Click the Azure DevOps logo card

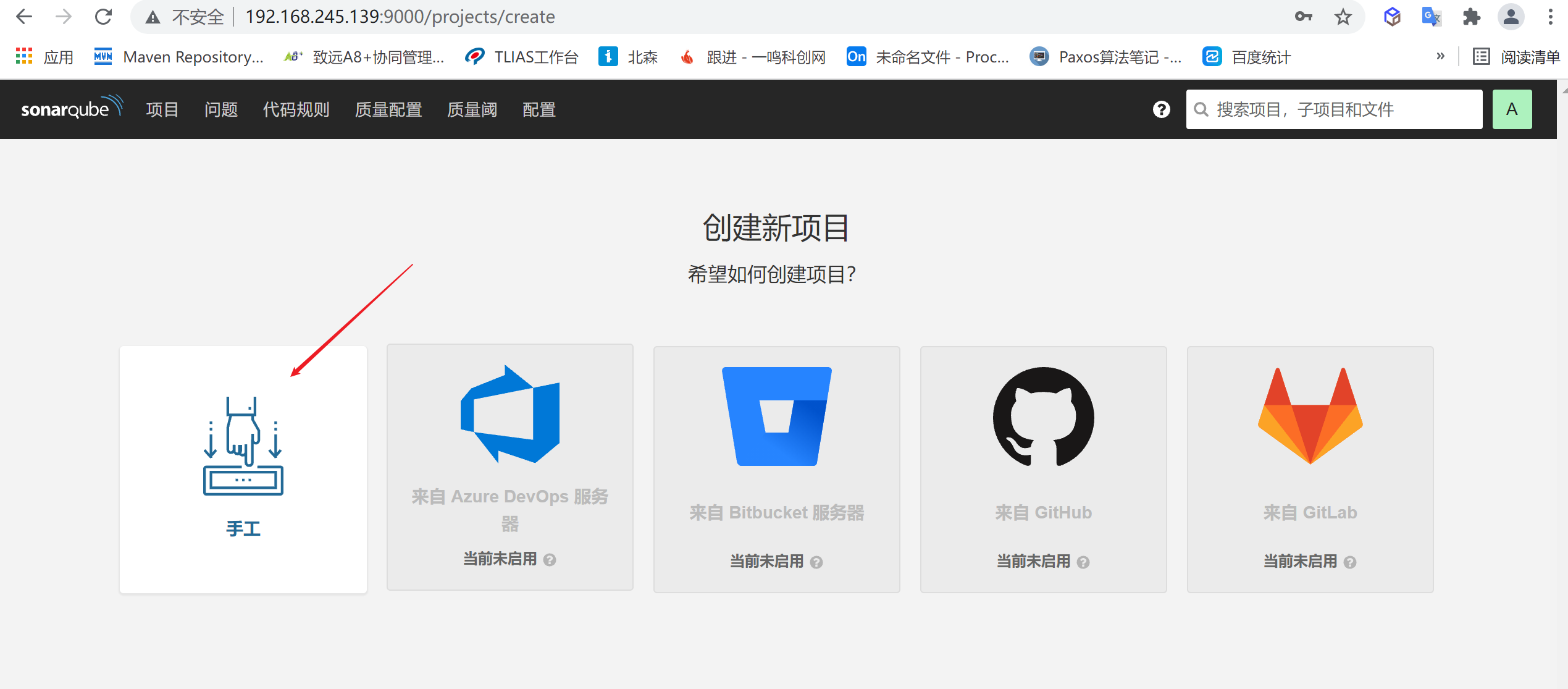tap(510, 415)
